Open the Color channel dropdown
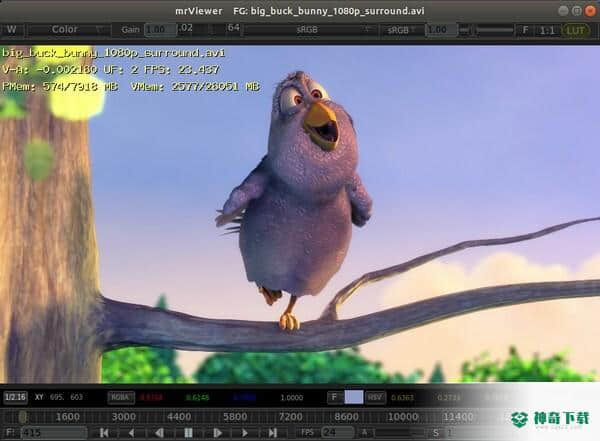The height and width of the screenshot is (441, 600). point(69,29)
